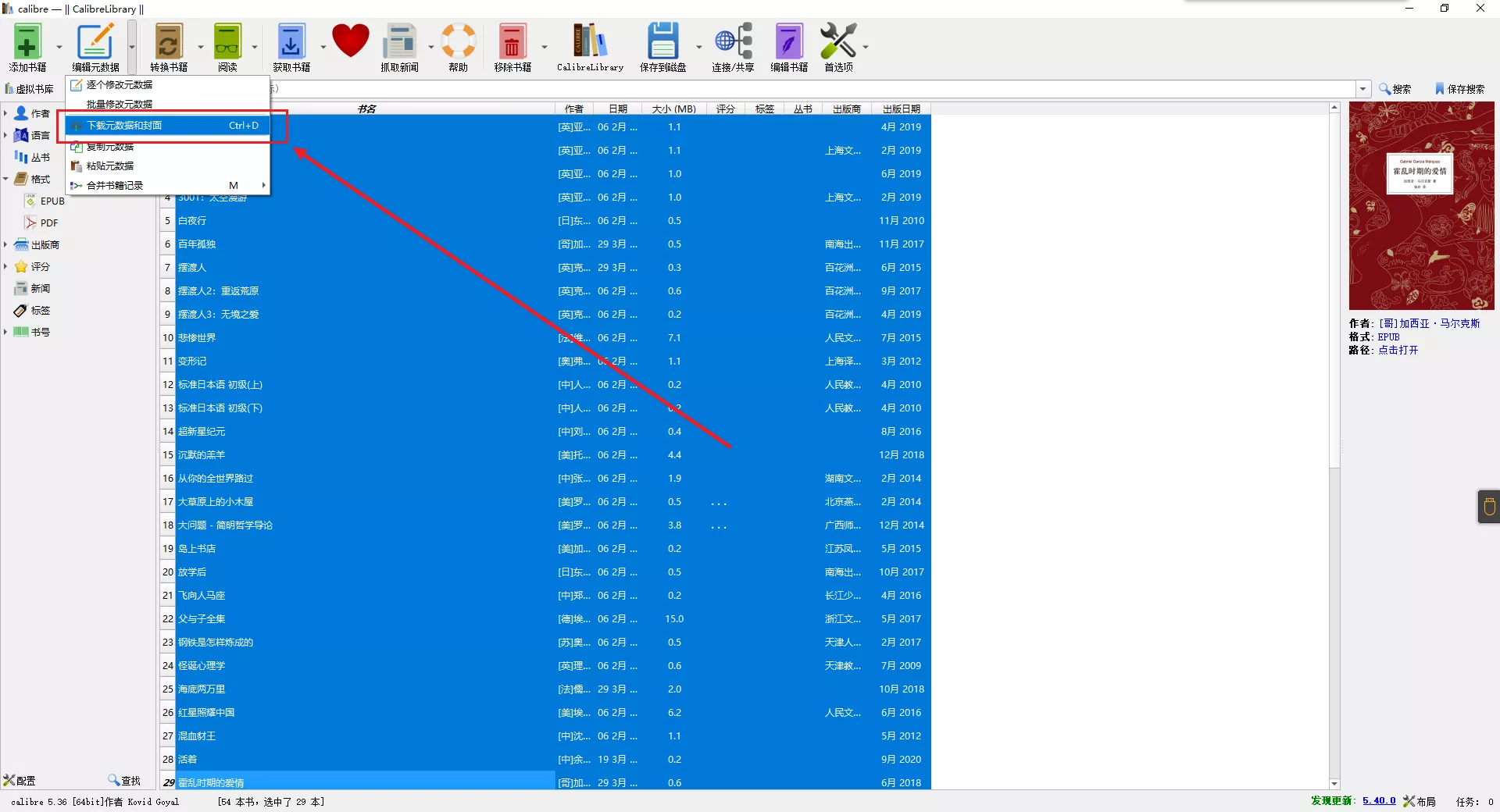Open the search history dropdown arrow
Viewport: 1500px width, 812px height.
click(x=1362, y=89)
